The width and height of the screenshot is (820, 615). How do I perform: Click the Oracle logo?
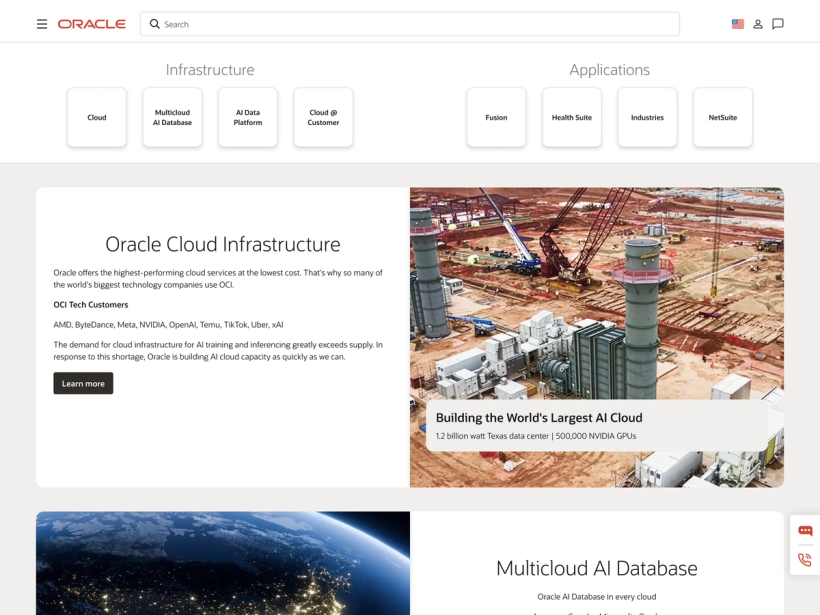click(92, 24)
